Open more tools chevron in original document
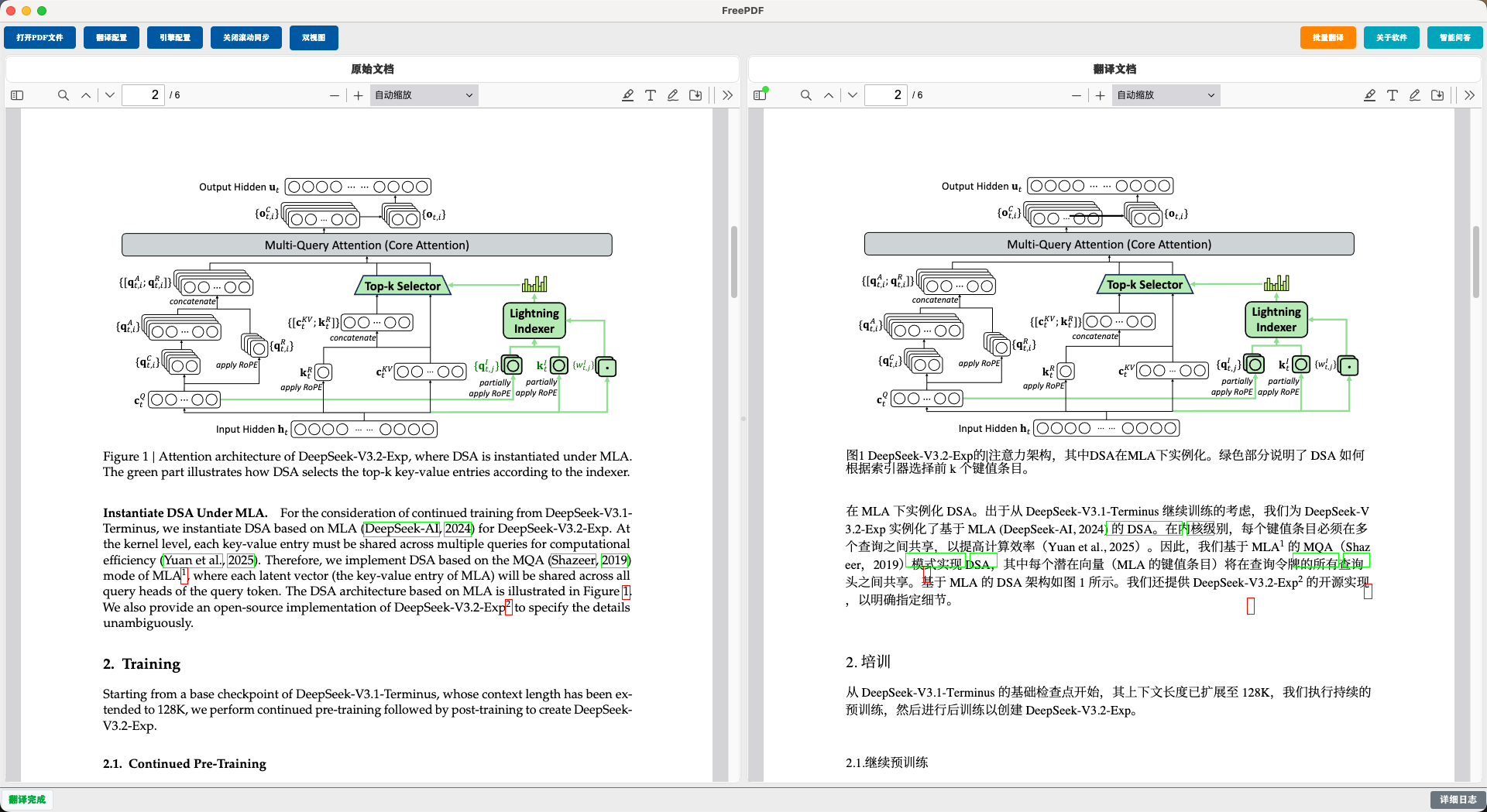Screen dimensions: 1487x812 pyautogui.click(x=727, y=95)
